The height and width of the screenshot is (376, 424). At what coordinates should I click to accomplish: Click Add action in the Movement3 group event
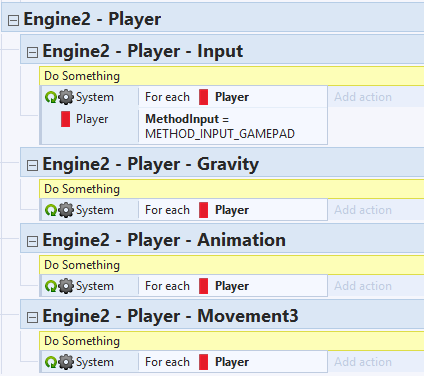363,362
